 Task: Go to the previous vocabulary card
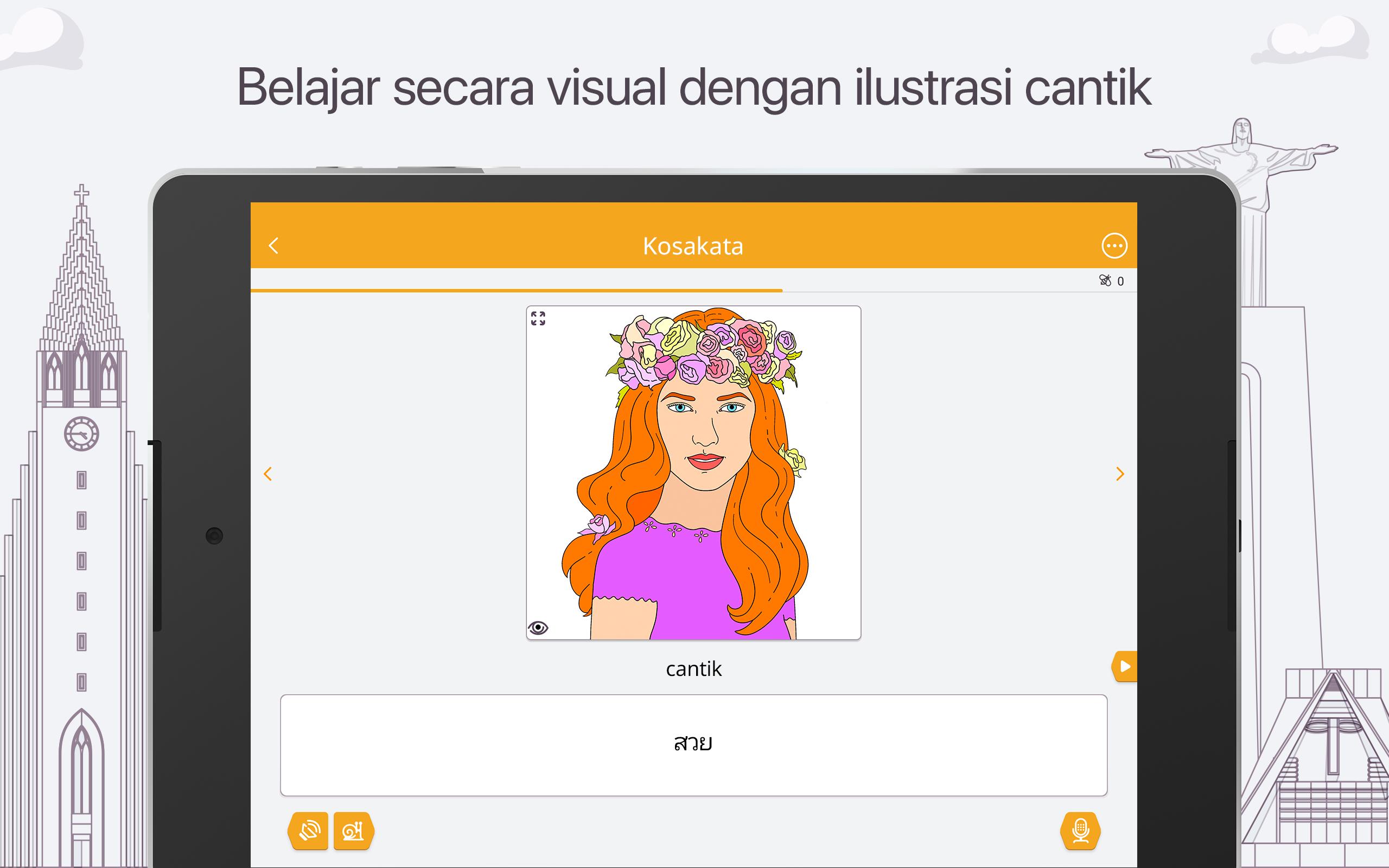(267, 474)
